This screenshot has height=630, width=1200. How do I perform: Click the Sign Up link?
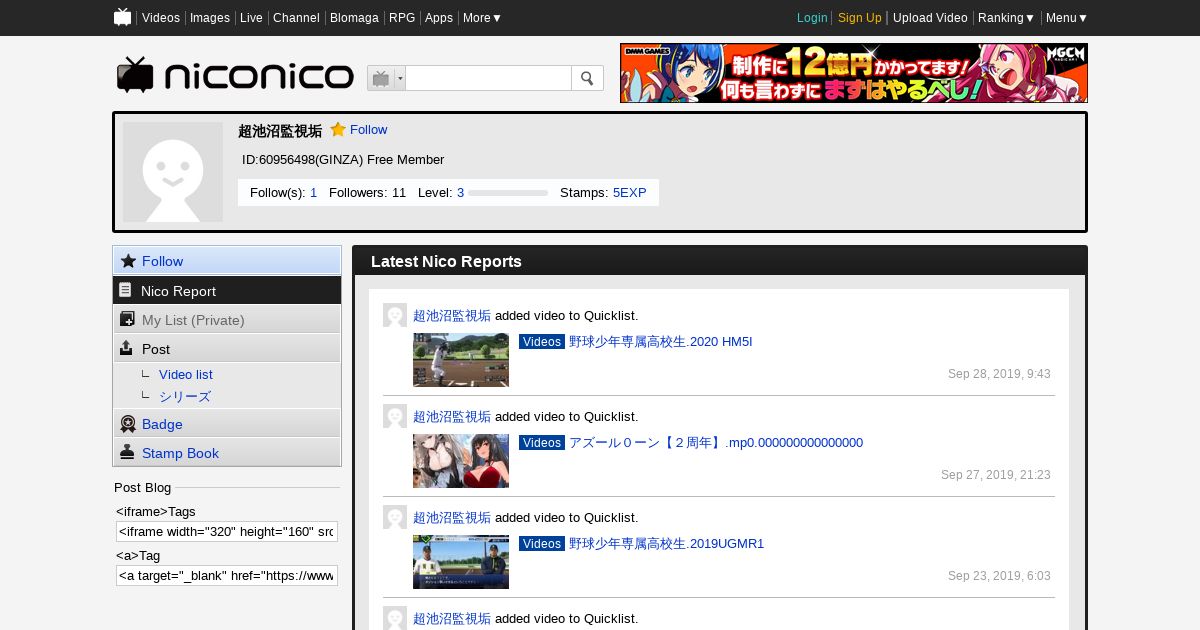(x=860, y=18)
